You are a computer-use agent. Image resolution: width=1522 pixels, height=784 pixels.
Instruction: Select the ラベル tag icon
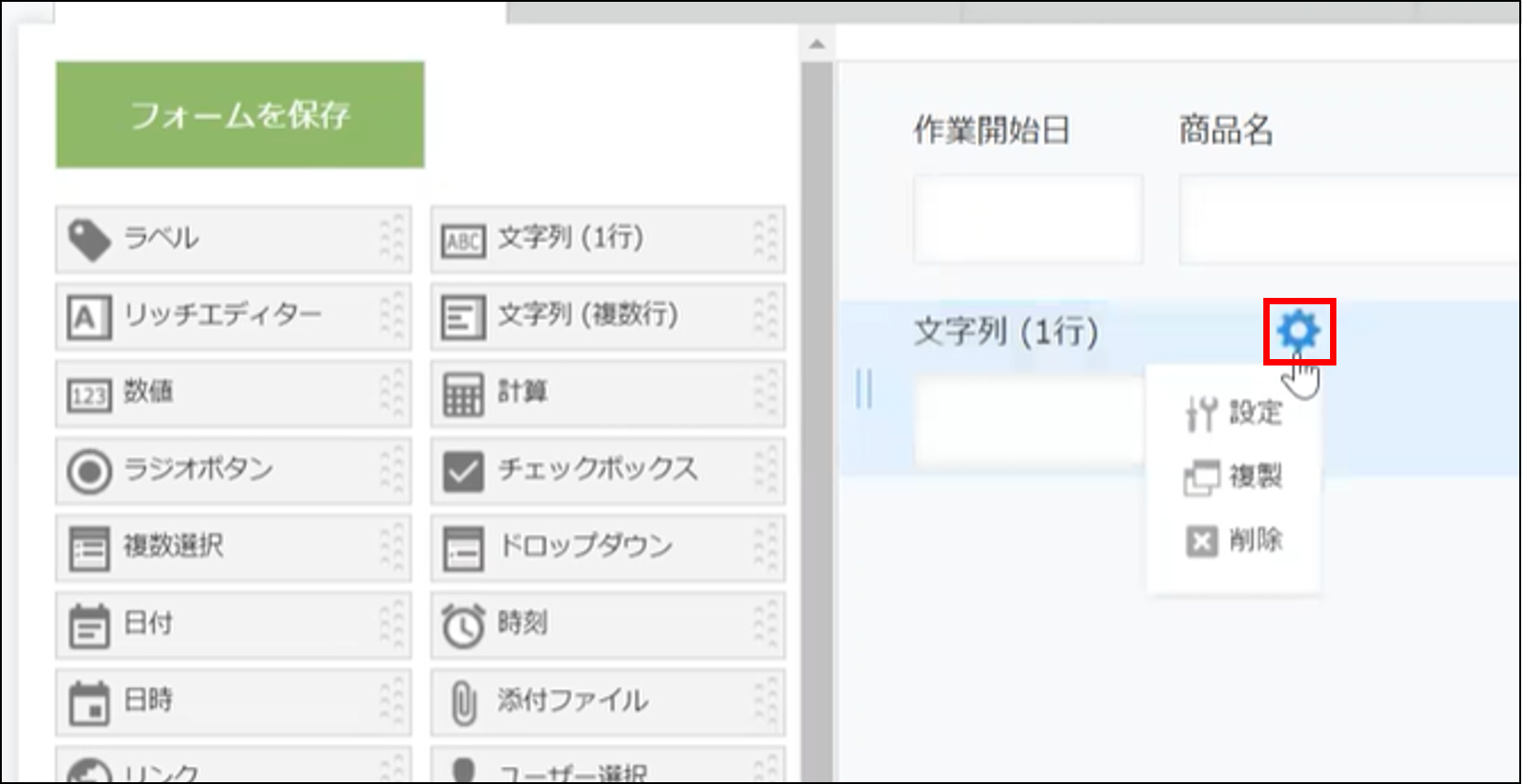89,239
